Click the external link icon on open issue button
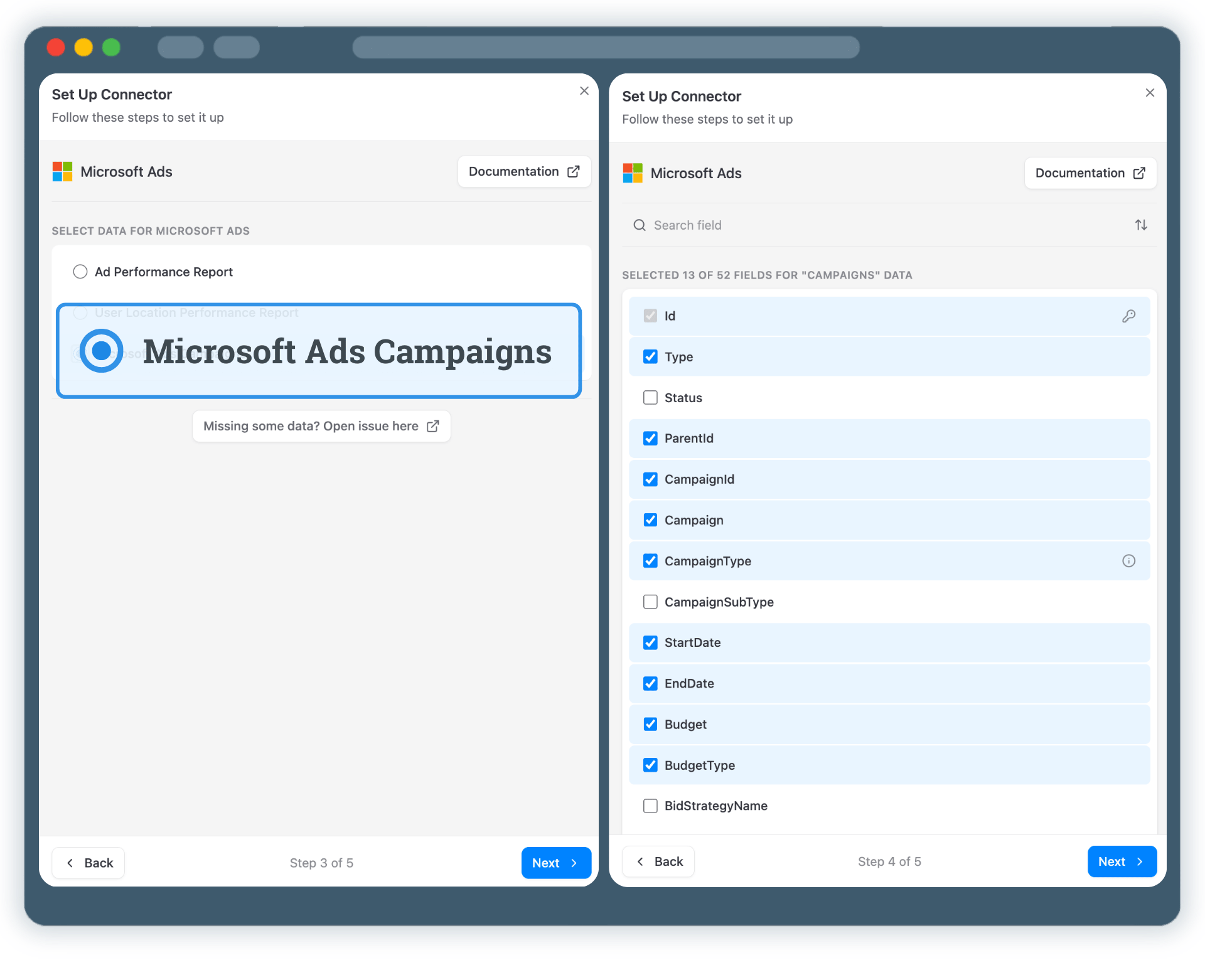1205x980 pixels. pos(433,426)
